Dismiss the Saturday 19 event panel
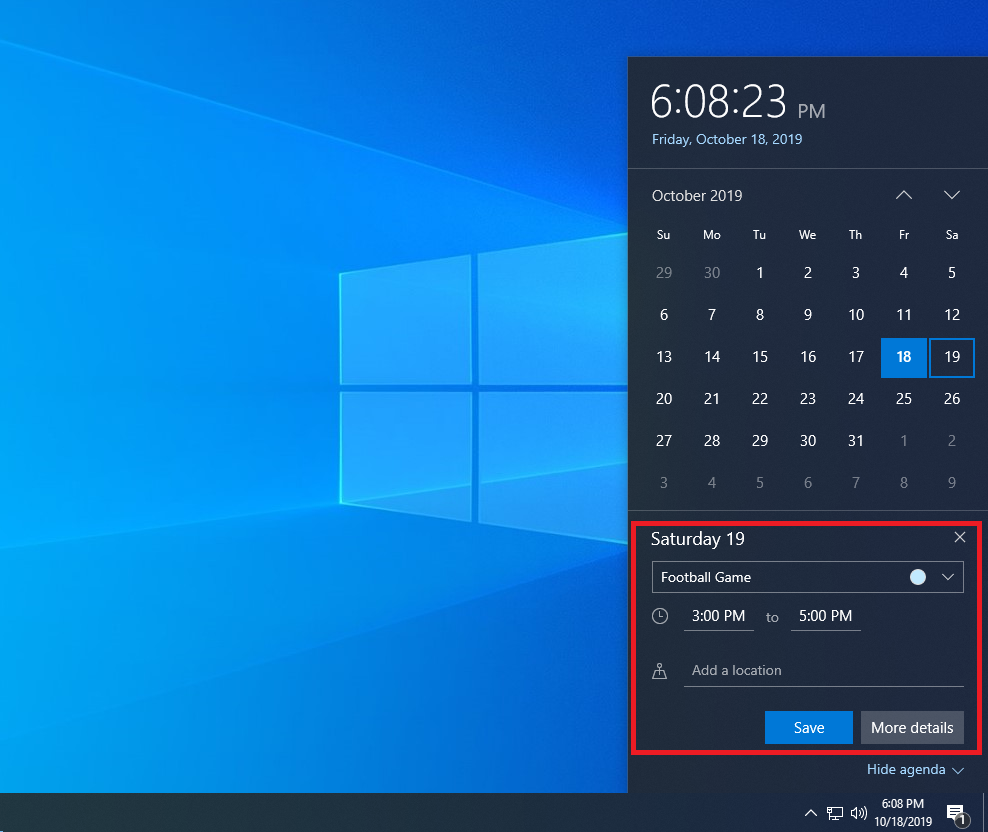The width and height of the screenshot is (988, 832). tap(960, 537)
